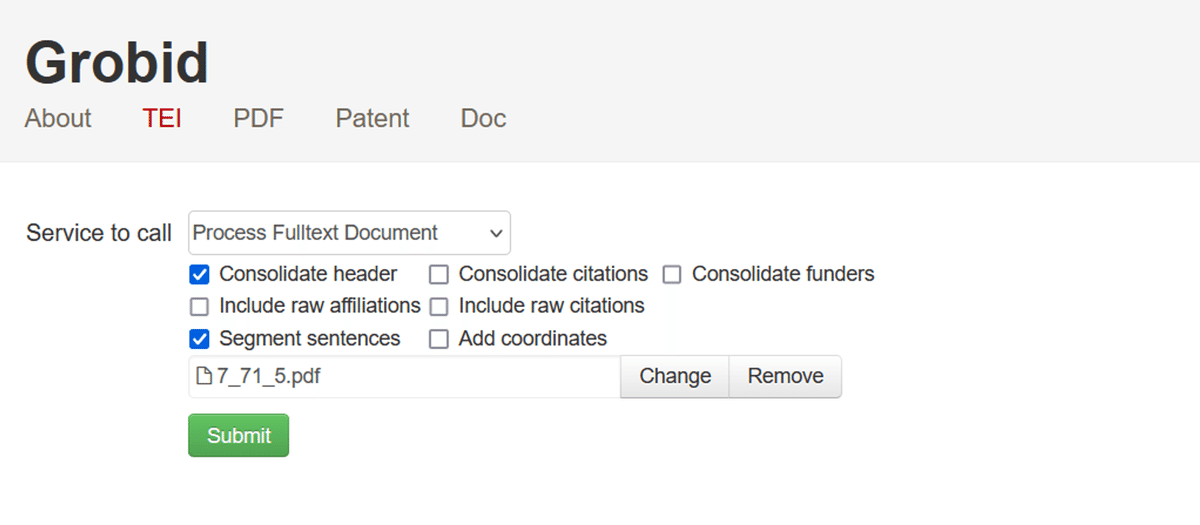This screenshot has height=525, width=1200.
Task: Tick Include raw affiliations option
Action: click(x=200, y=306)
